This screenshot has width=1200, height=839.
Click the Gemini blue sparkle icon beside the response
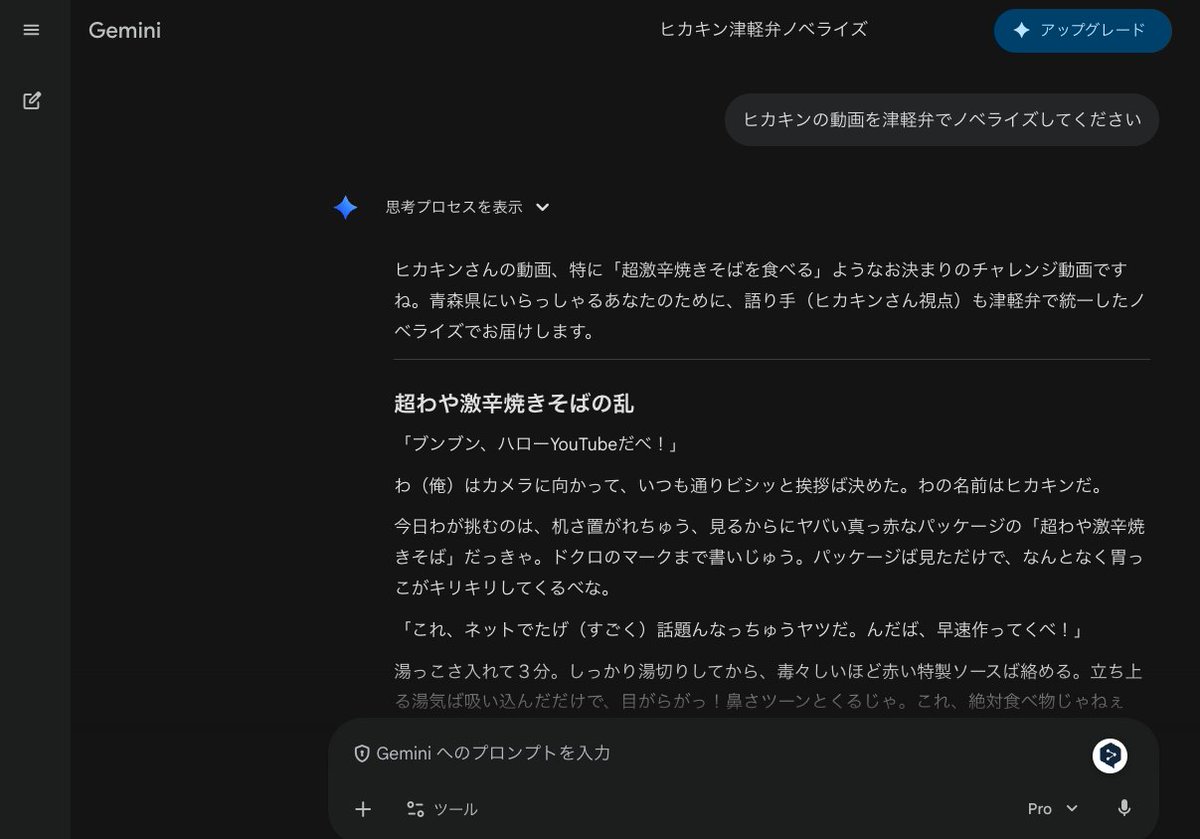pyautogui.click(x=345, y=207)
